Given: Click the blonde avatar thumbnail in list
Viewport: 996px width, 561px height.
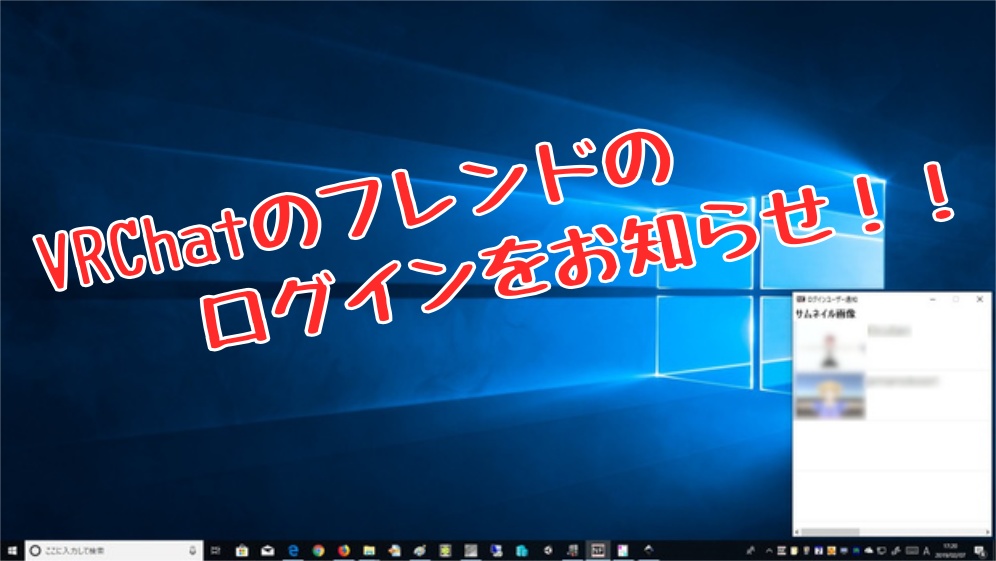Looking at the screenshot, I should [x=830, y=396].
